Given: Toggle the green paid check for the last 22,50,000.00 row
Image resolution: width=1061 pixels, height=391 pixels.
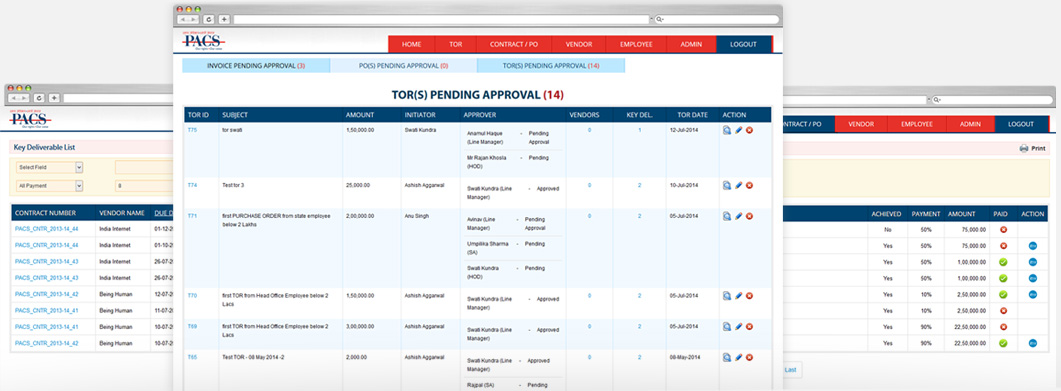Looking at the screenshot, I should click(1003, 343).
